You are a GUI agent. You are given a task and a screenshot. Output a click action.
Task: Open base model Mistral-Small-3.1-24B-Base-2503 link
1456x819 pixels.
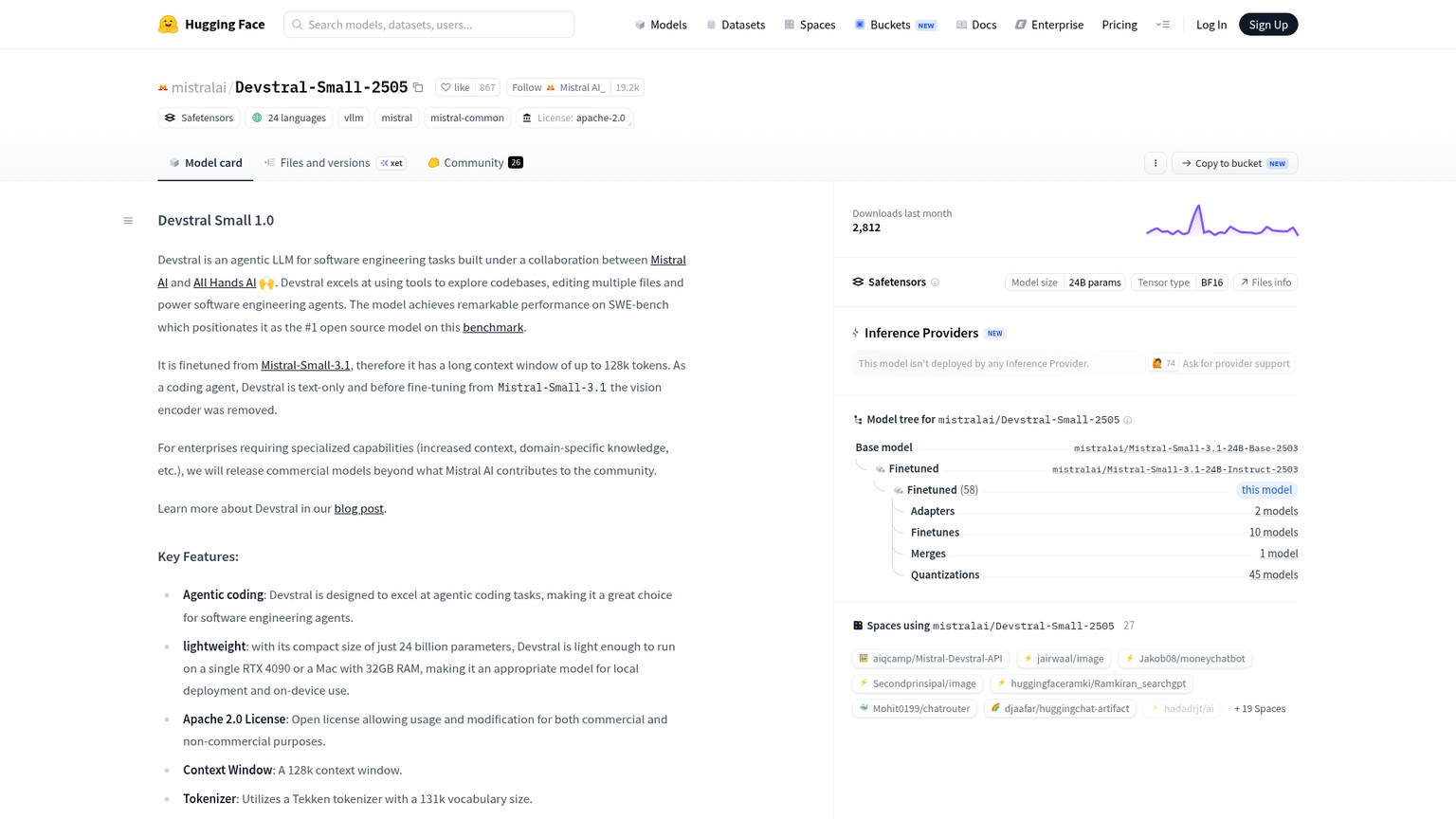pyautogui.click(x=1186, y=448)
